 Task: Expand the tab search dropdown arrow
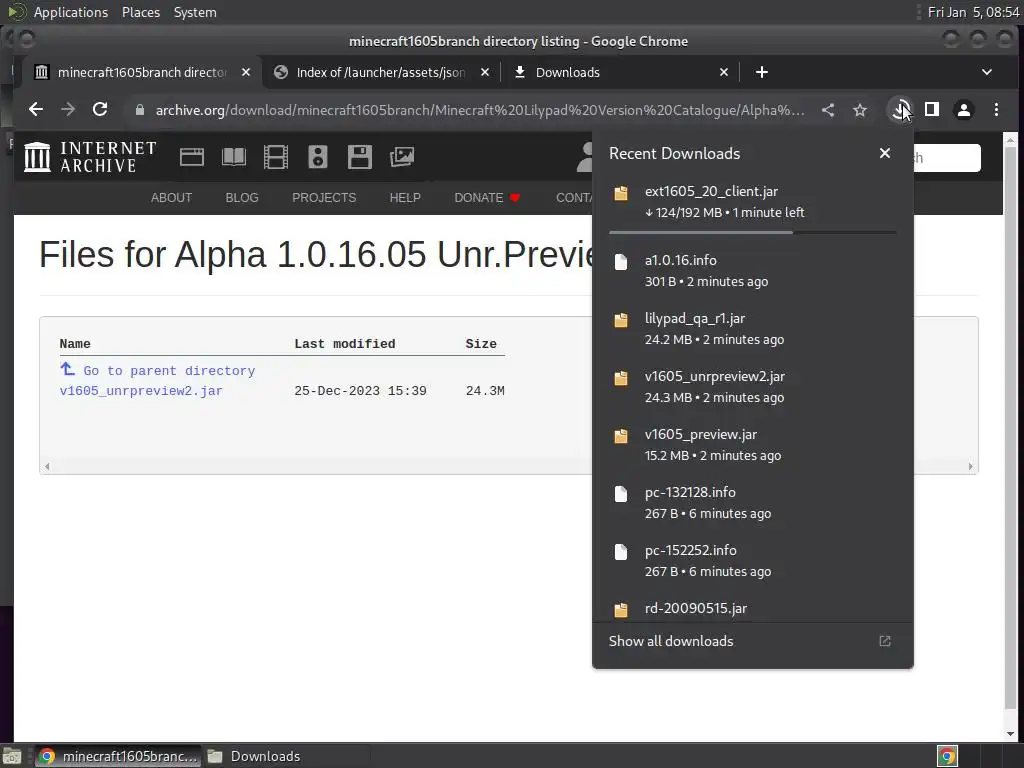click(987, 72)
